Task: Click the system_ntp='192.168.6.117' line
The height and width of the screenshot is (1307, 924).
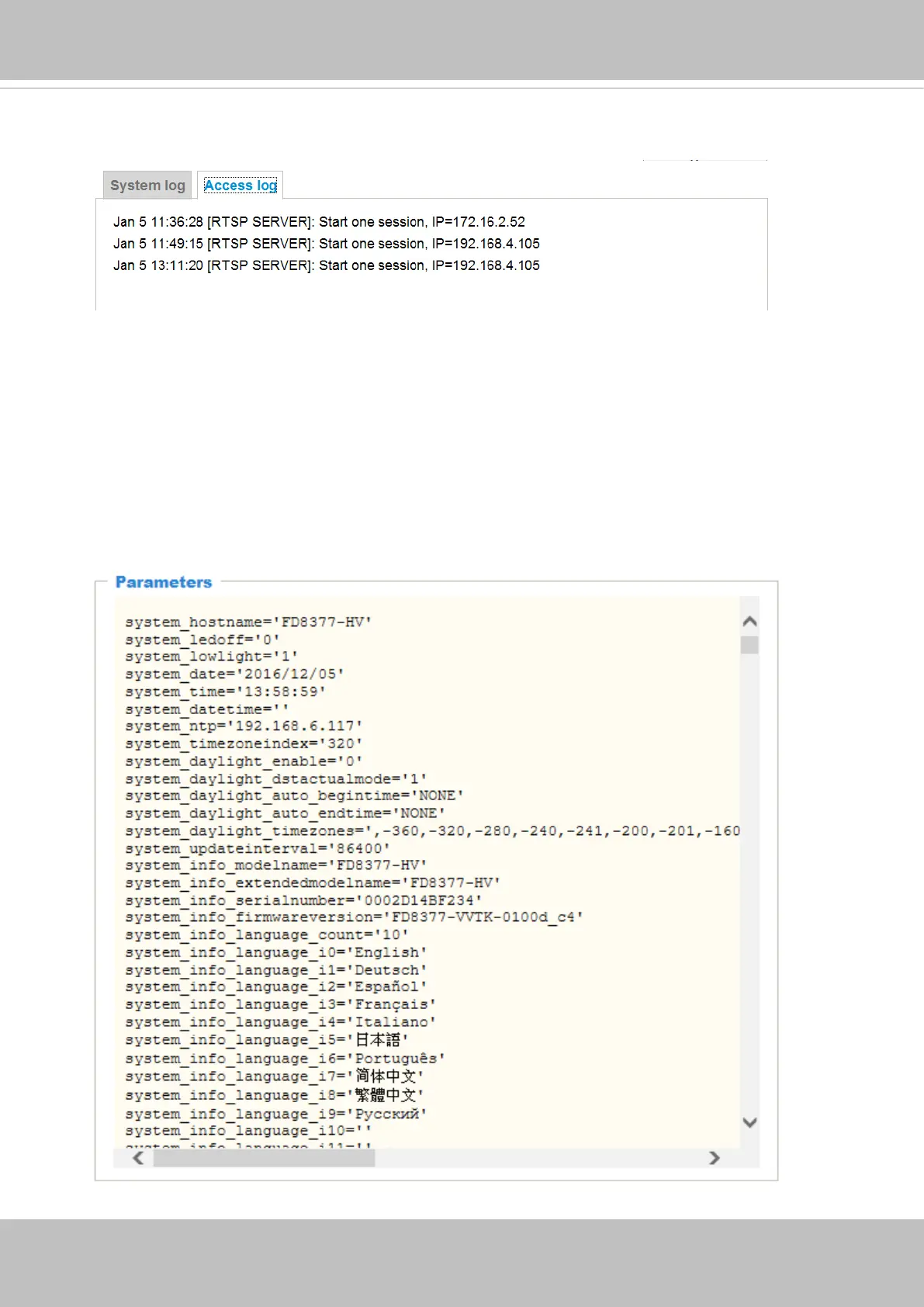Action: pos(244,726)
